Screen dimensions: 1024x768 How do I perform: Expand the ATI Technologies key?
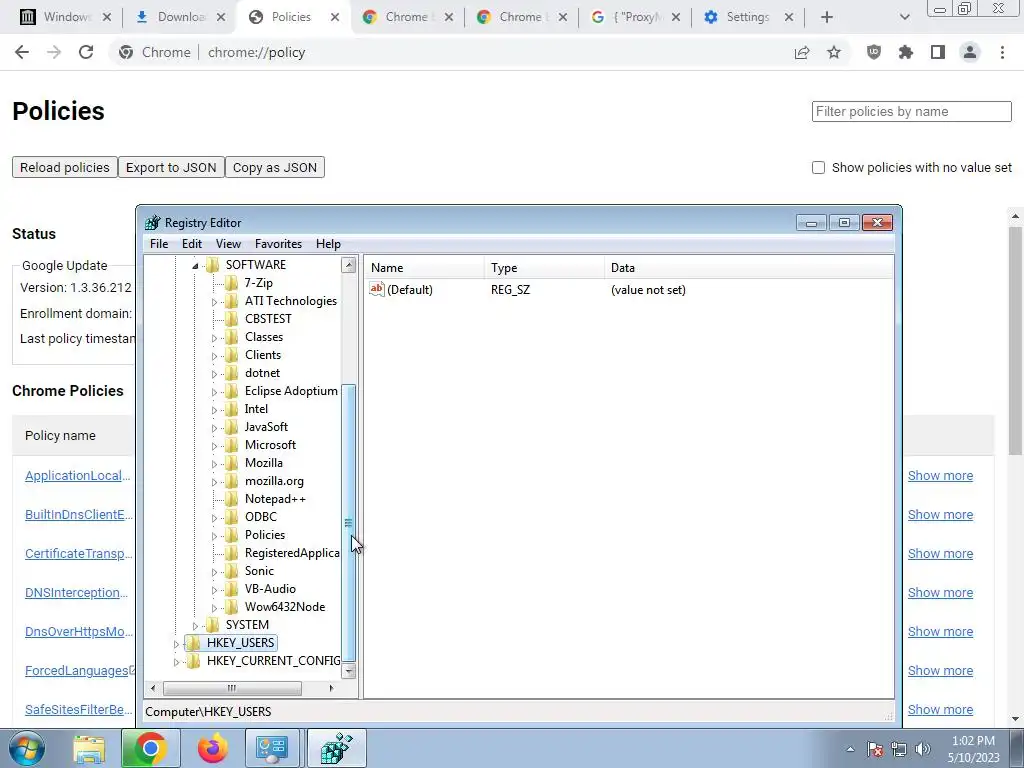pos(214,302)
